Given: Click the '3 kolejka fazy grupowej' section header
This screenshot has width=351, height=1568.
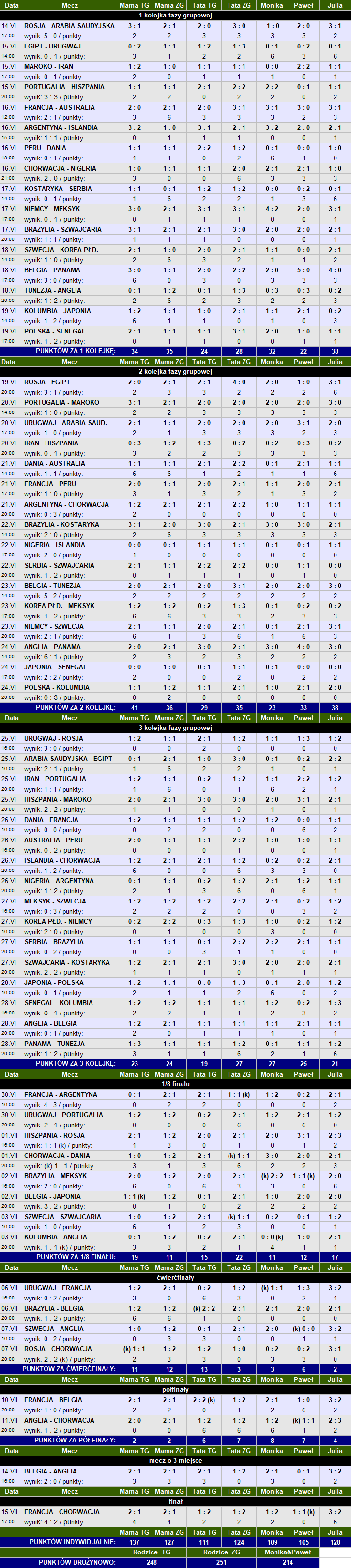Looking at the screenshot, I should pos(175,728).
